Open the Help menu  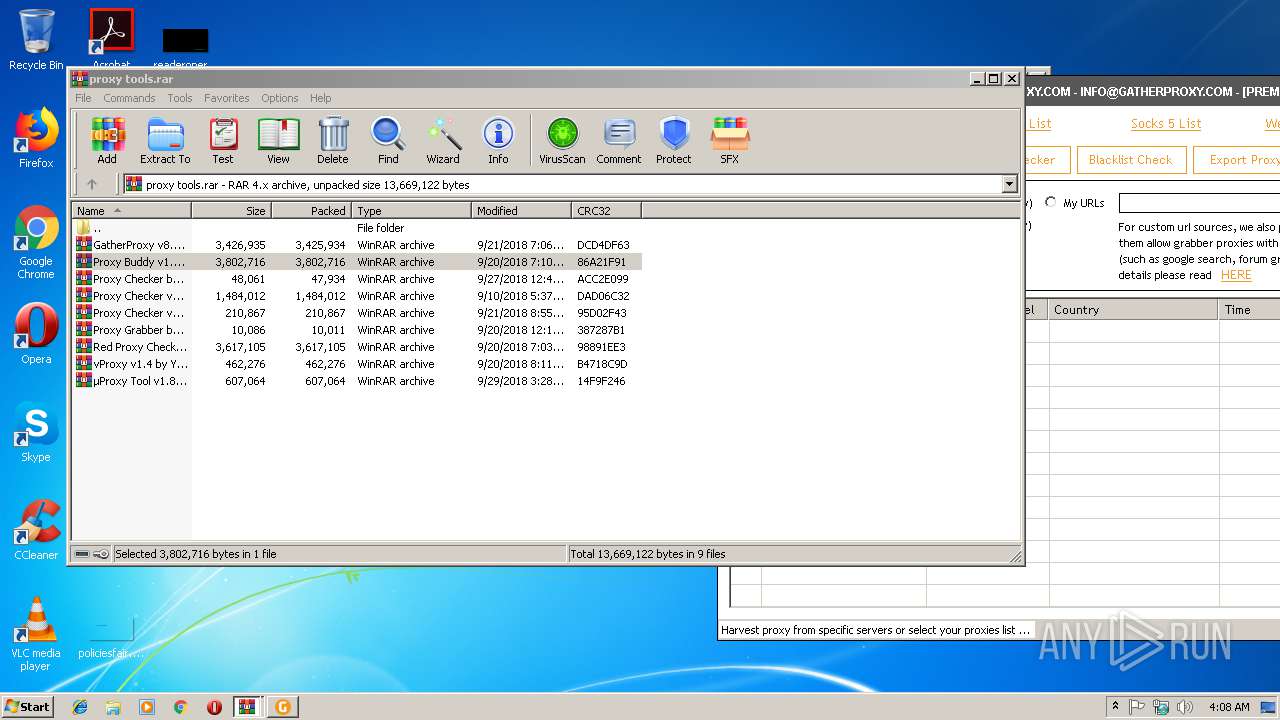[x=320, y=98]
